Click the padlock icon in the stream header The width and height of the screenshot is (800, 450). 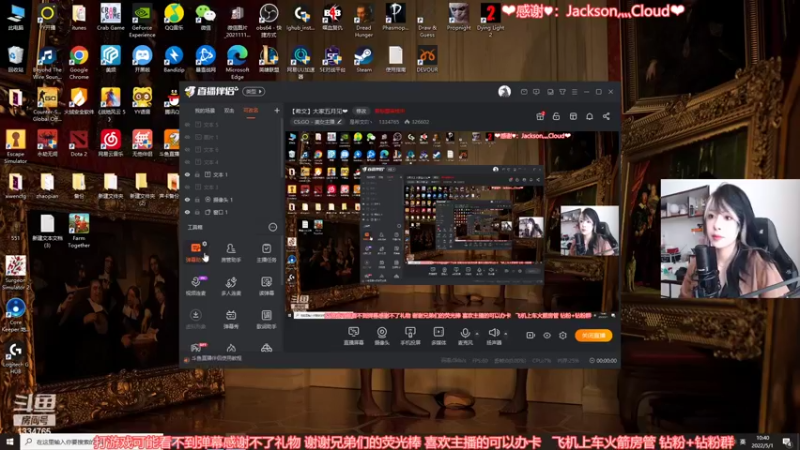(x=556, y=116)
